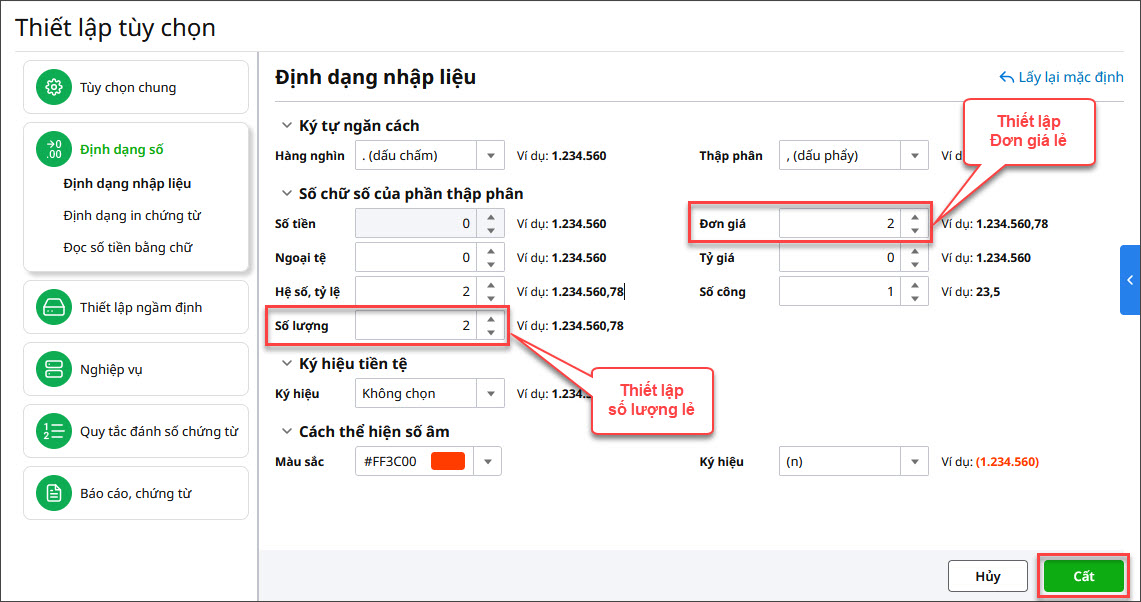The height and width of the screenshot is (602, 1141).
Task: Open the Nghiệp vụ section
Action: pos(136,369)
